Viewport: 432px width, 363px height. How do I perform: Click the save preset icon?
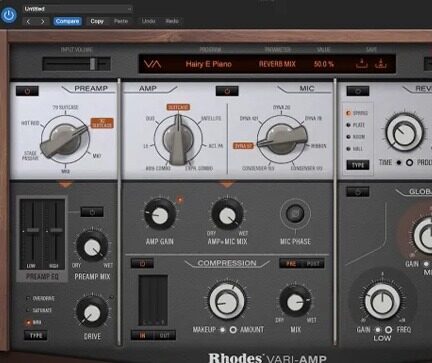tap(362, 63)
